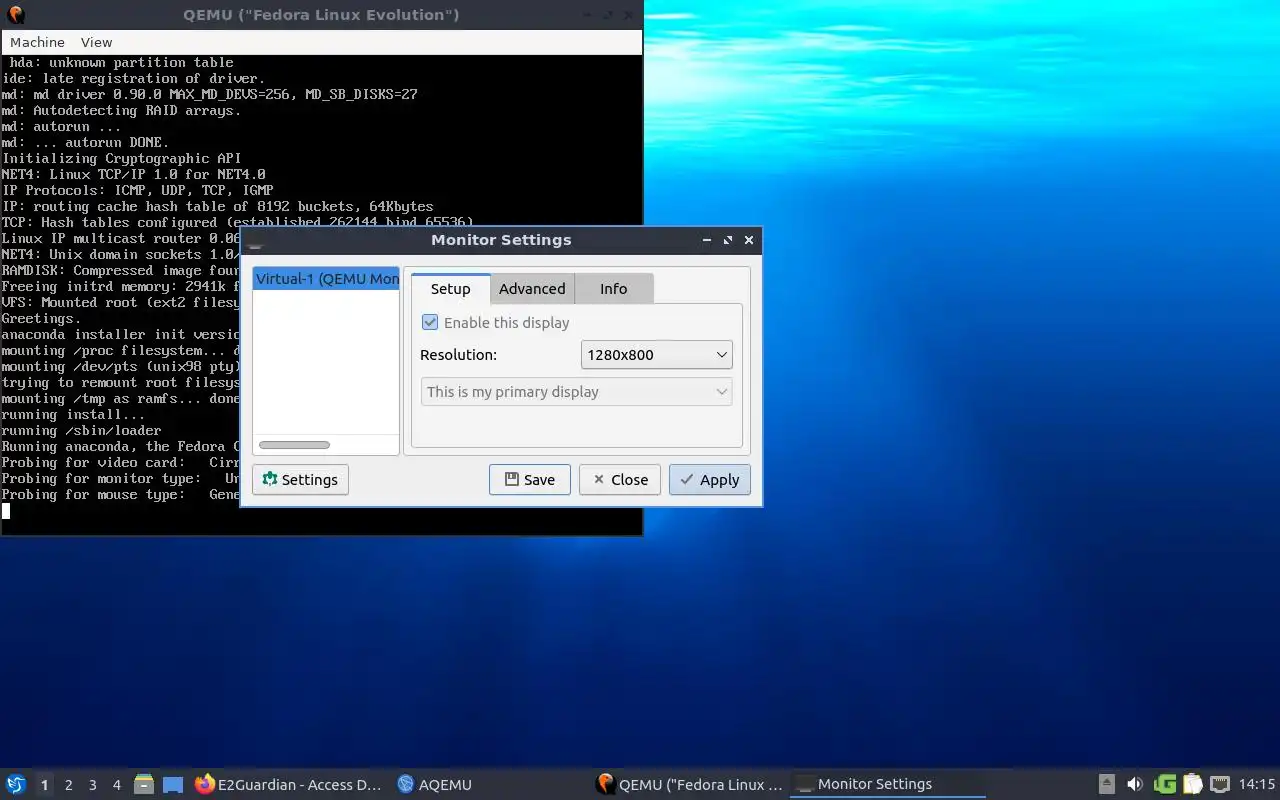Click the network connection tray icon
Image resolution: width=1280 pixels, height=800 pixels.
1220,785
